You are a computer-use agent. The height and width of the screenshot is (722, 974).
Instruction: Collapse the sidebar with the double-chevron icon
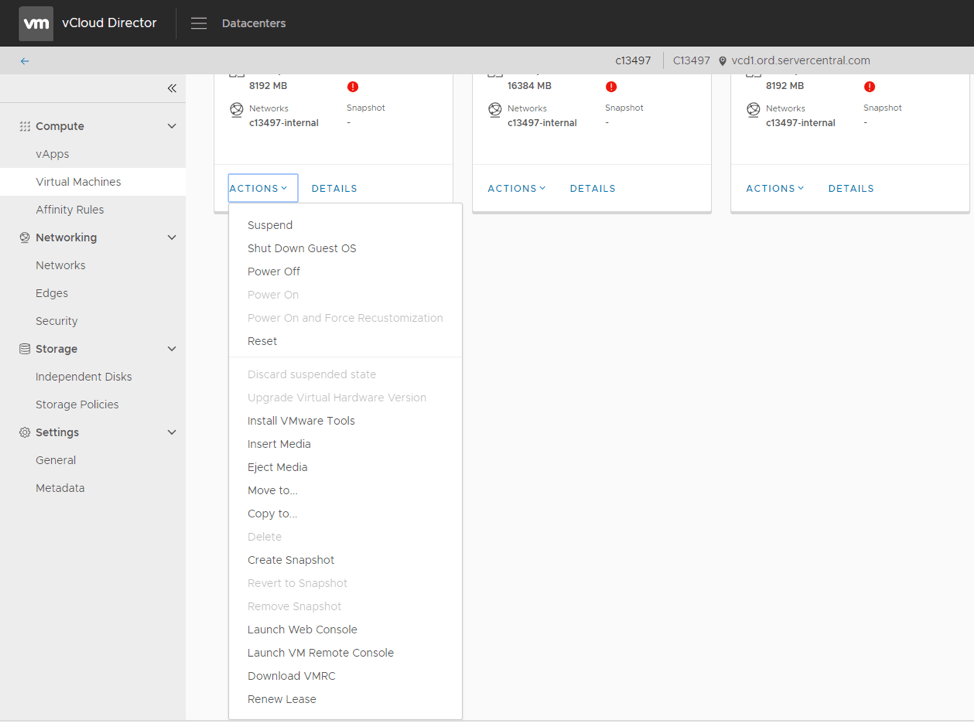point(171,88)
